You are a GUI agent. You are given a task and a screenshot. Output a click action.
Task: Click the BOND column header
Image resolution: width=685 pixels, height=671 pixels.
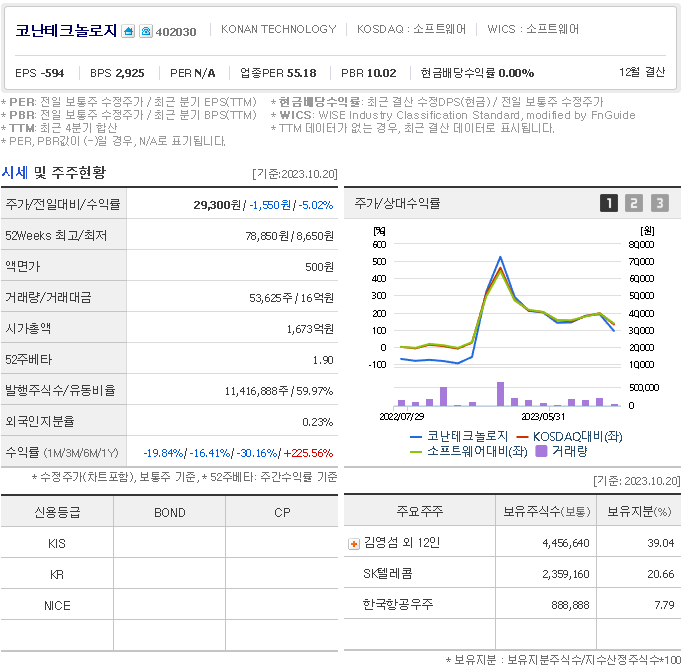pos(170,512)
